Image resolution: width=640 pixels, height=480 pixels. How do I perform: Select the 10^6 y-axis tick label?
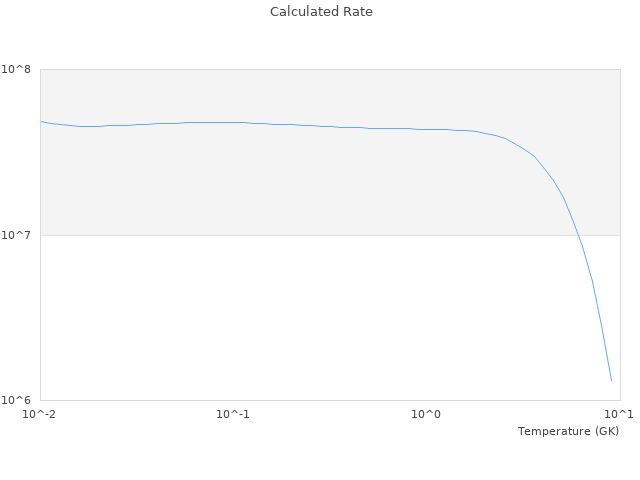(19, 400)
